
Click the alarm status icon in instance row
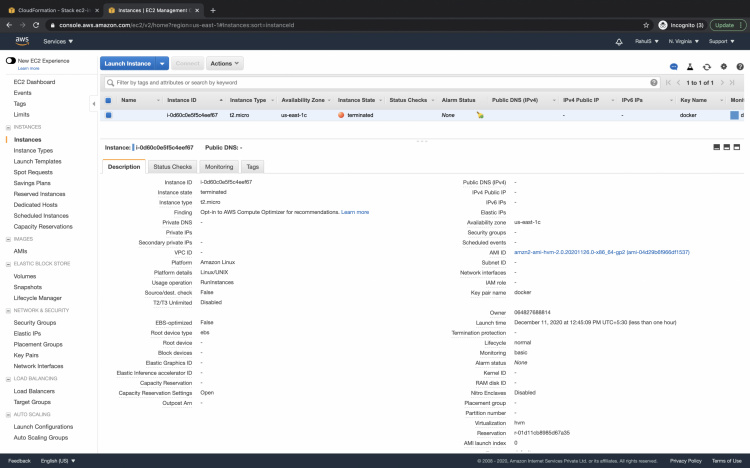481,115
